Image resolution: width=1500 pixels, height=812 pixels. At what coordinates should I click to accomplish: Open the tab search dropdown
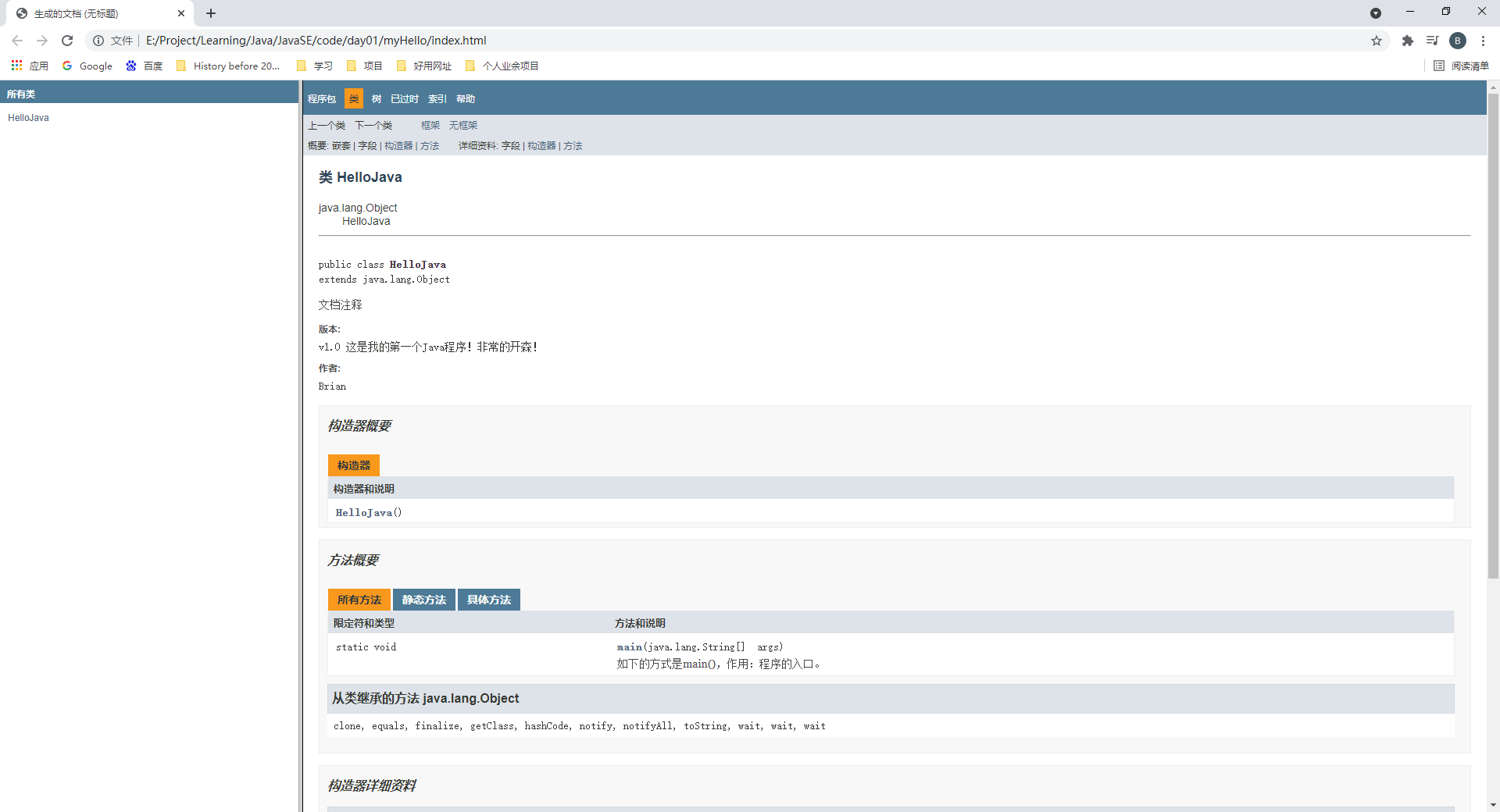(1376, 13)
